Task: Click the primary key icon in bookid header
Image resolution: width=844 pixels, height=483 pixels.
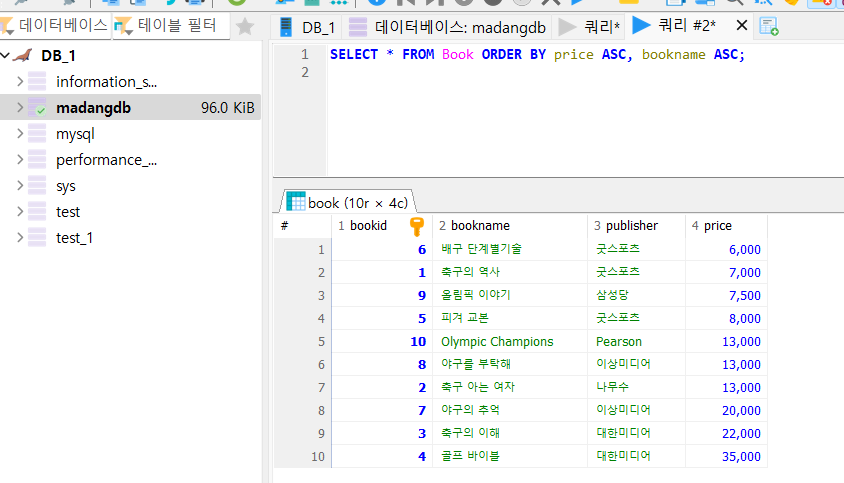Action: [x=417, y=226]
